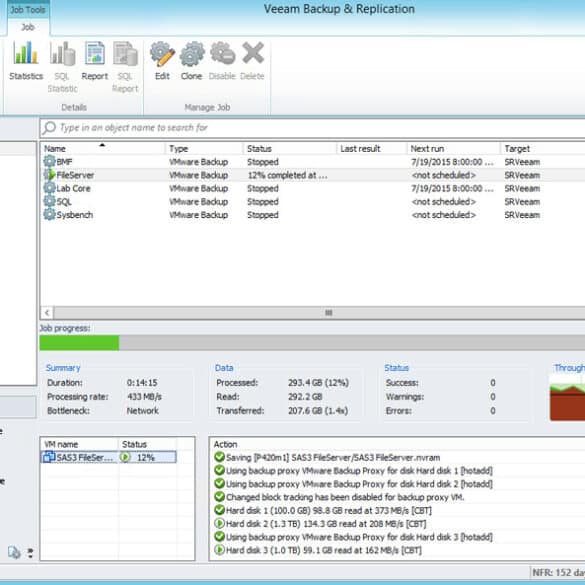Click the 12% in-progress status icon

[x=125, y=457]
